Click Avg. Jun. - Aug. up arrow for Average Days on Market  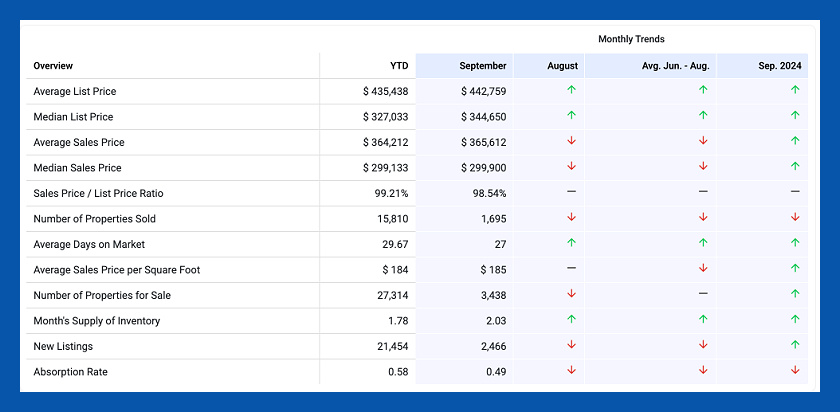[x=703, y=243]
